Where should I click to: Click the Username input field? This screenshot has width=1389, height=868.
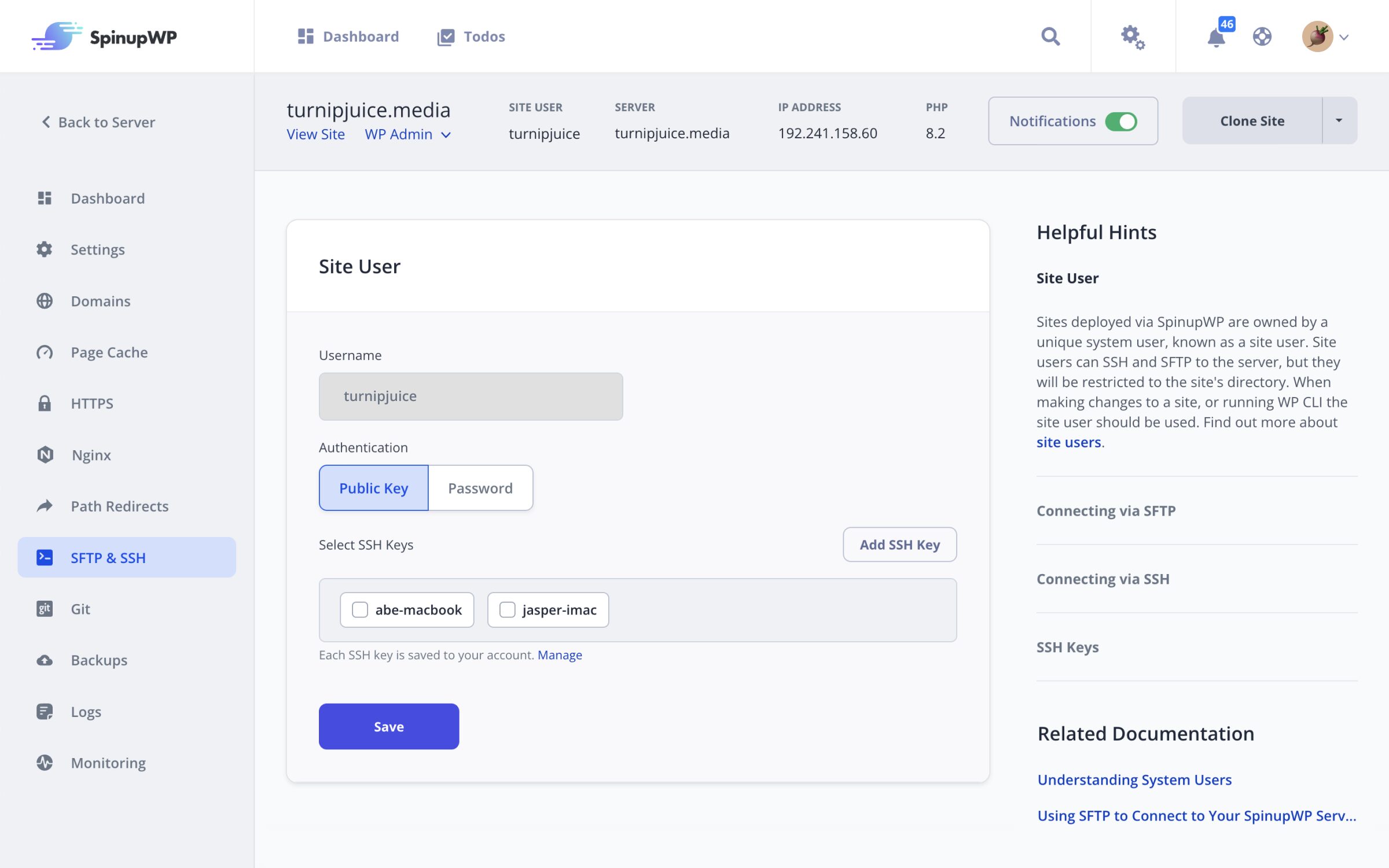(470, 396)
